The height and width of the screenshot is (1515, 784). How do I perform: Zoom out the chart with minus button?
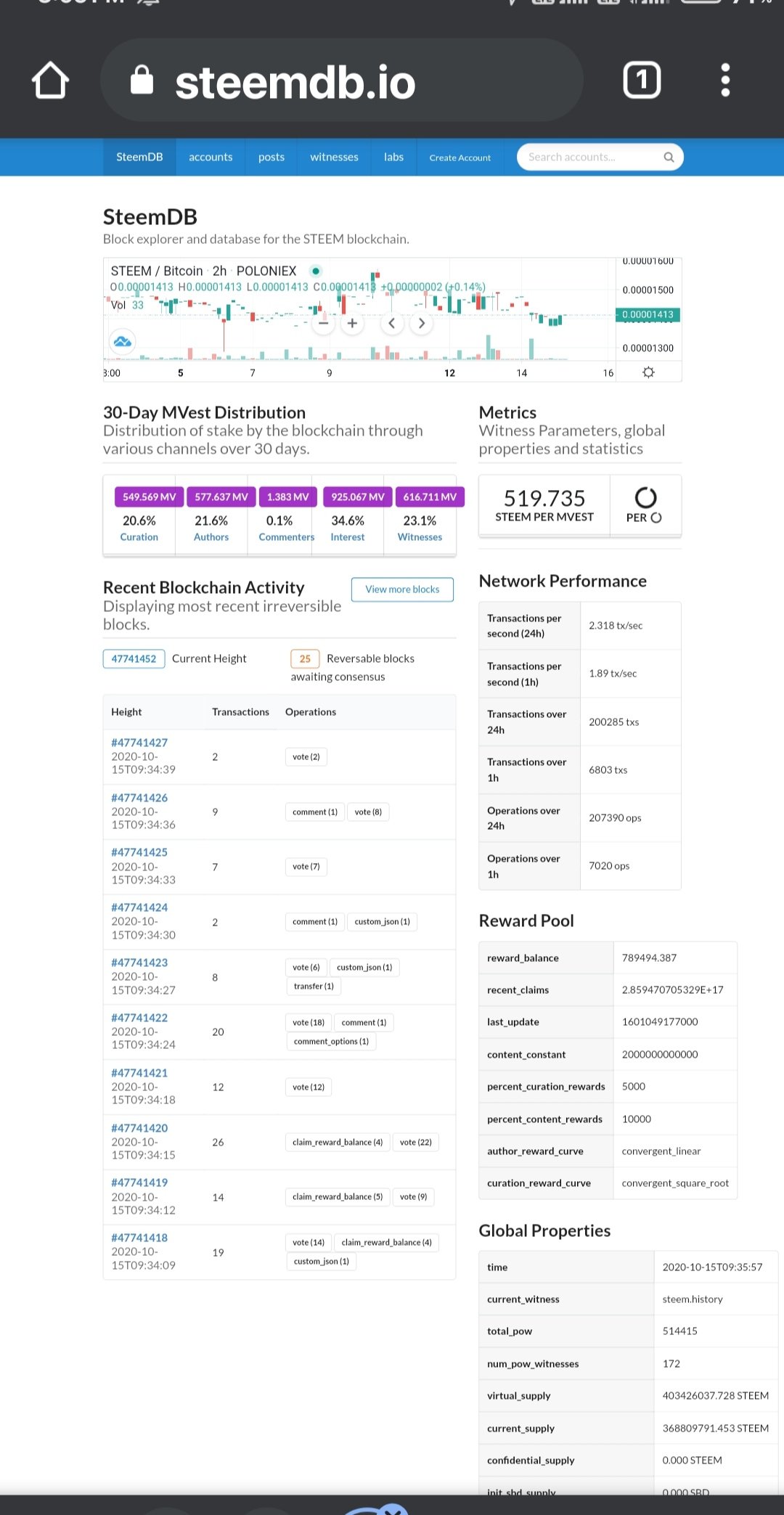(x=324, y=323)
